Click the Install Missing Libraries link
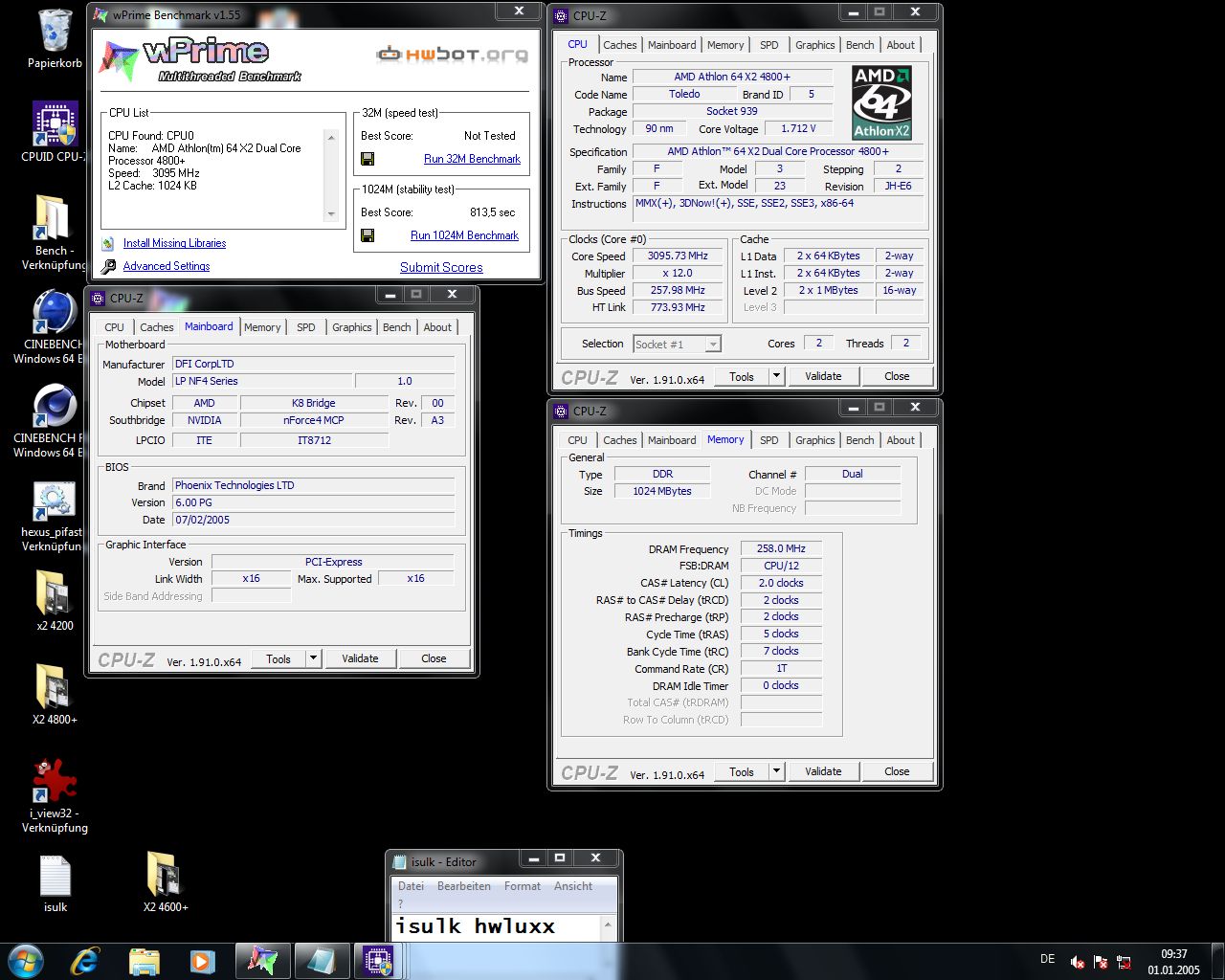The height and width of the screenshot is (980, 1225). (x=175, y=243)
